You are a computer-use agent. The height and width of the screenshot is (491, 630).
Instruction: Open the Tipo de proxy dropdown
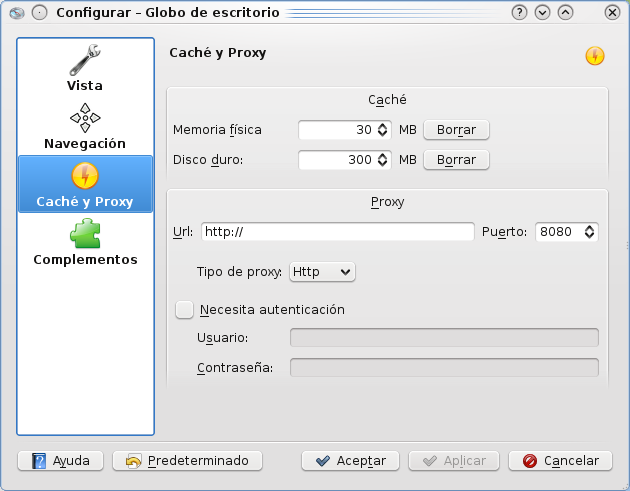(322, 271)
